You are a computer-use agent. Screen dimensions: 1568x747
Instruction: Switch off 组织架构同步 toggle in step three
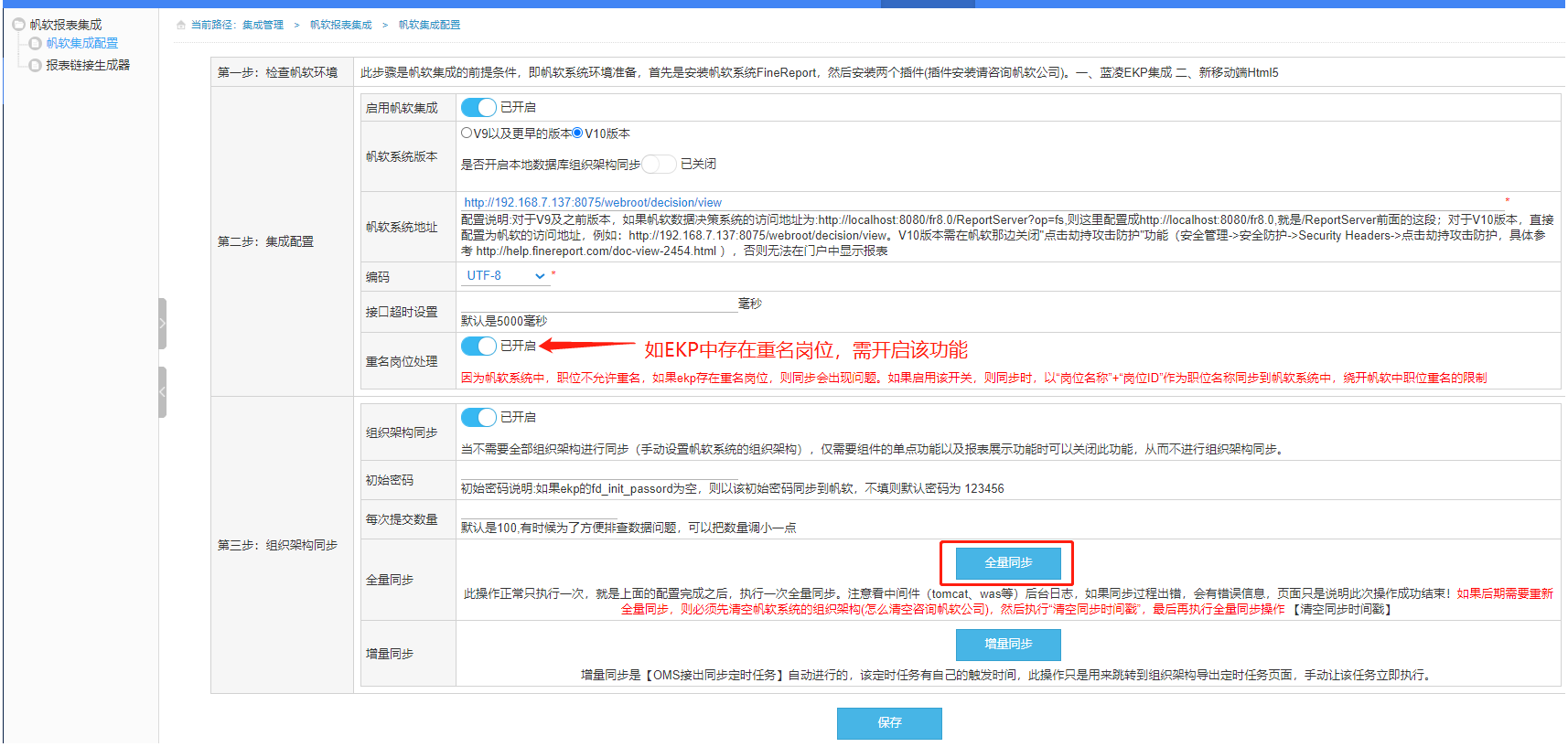pos(478,417)
